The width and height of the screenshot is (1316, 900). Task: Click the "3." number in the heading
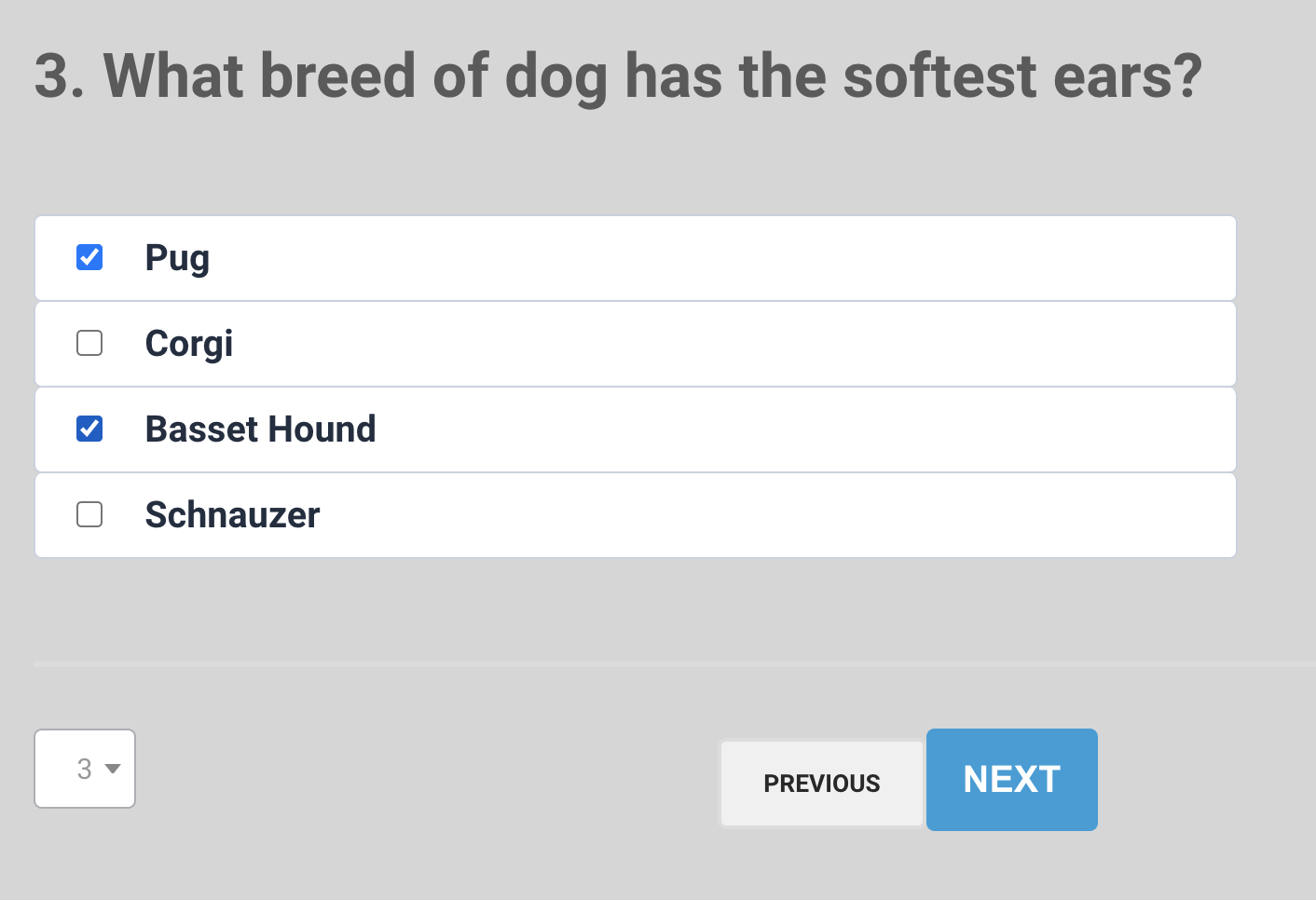pos(59,75)
